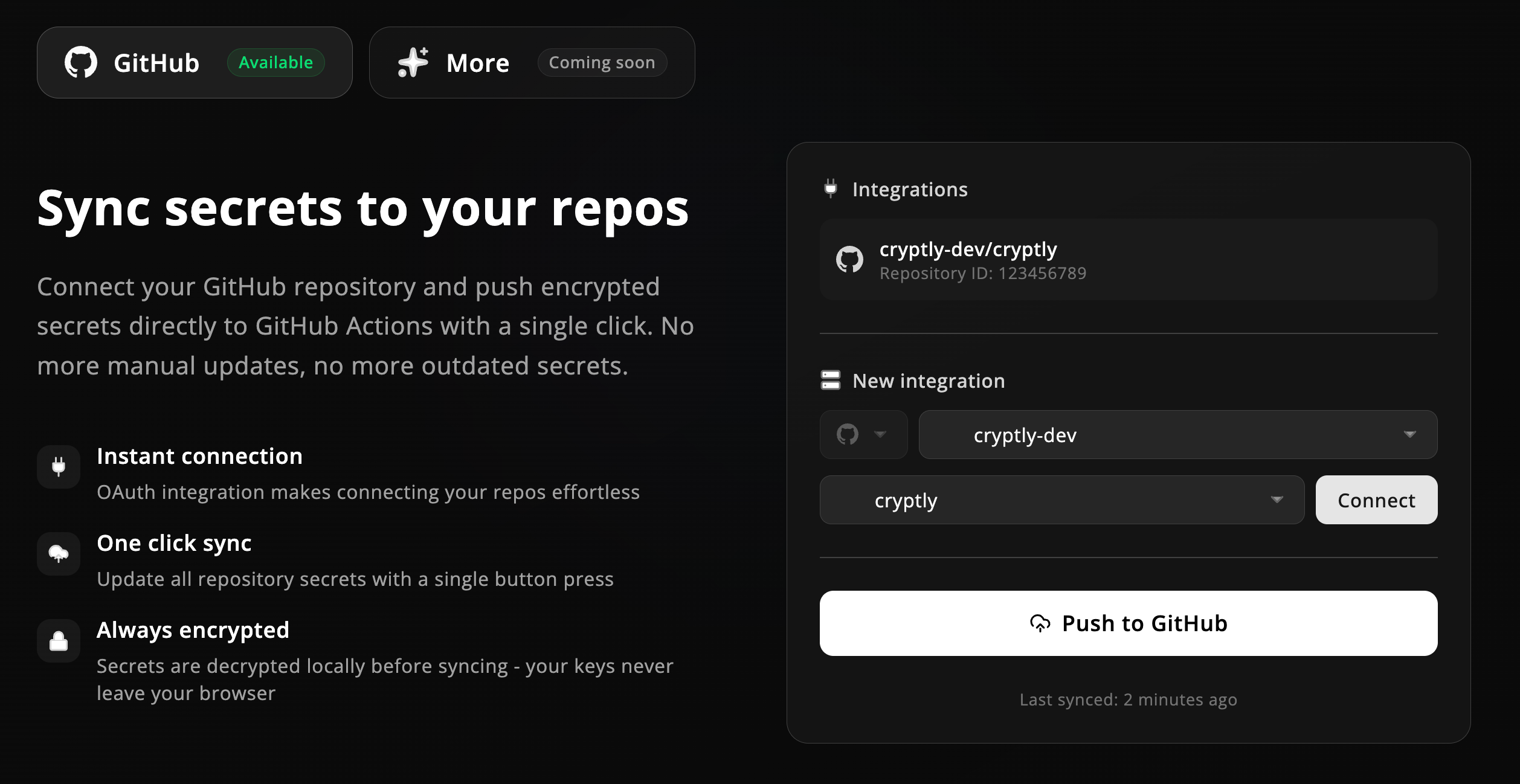
Task: Click the GitHub icon in cryptly-dev/cryptly row
Action: point(849,260)
